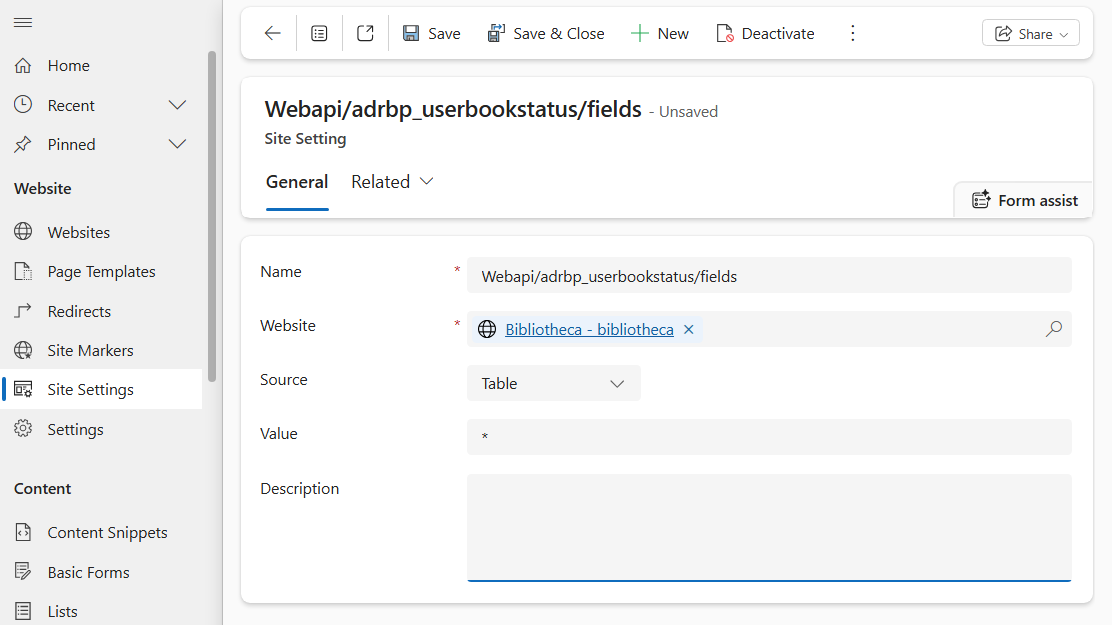Select the General tab
Image resolution: width=1112 pixels, height=625 pixels.
click(297, 182)
